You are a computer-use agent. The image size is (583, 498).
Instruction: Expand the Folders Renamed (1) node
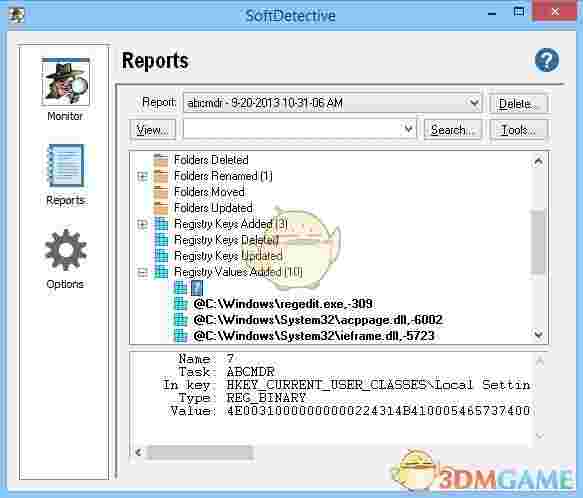[x=142, y=176]
